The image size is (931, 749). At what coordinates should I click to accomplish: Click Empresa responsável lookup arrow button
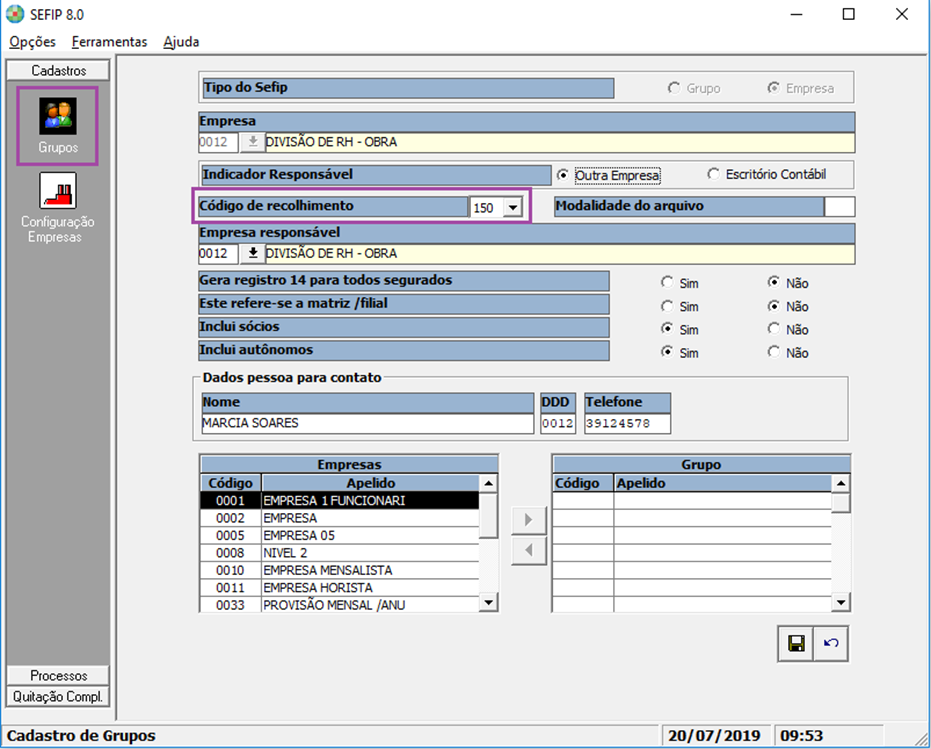252,254
